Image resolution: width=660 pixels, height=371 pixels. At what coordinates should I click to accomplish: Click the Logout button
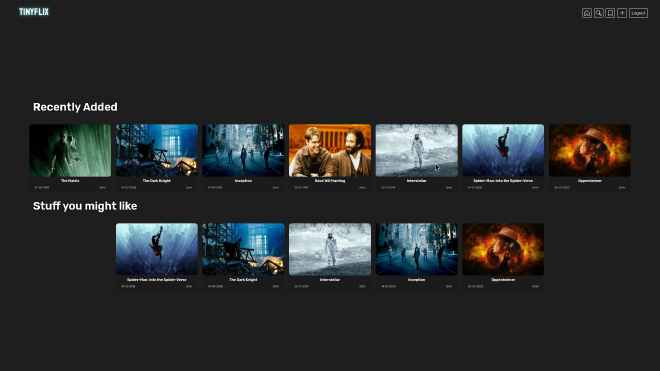639,13
